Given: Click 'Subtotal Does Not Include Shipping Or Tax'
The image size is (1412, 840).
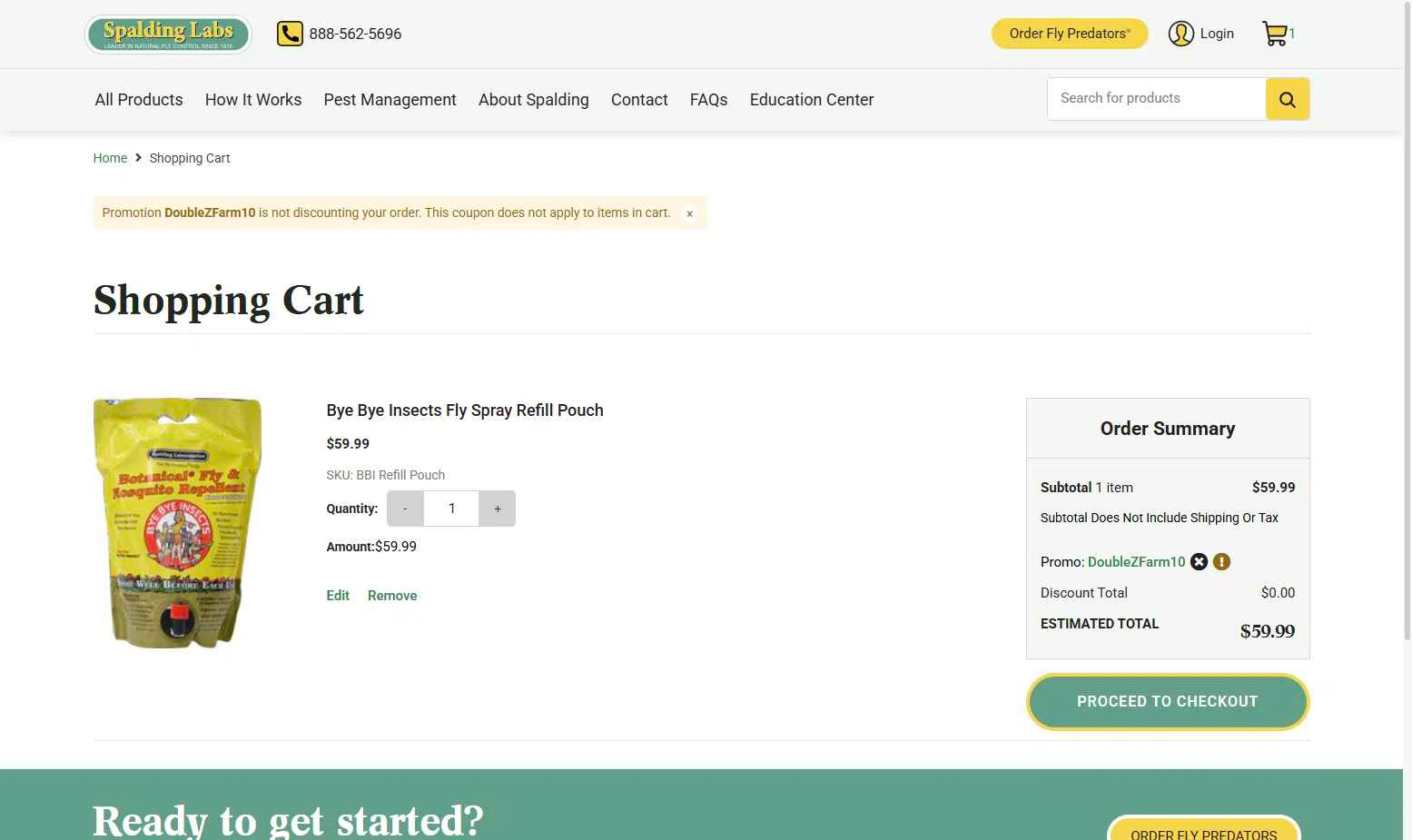Looking at the screenshot, I should (1160, 518).
